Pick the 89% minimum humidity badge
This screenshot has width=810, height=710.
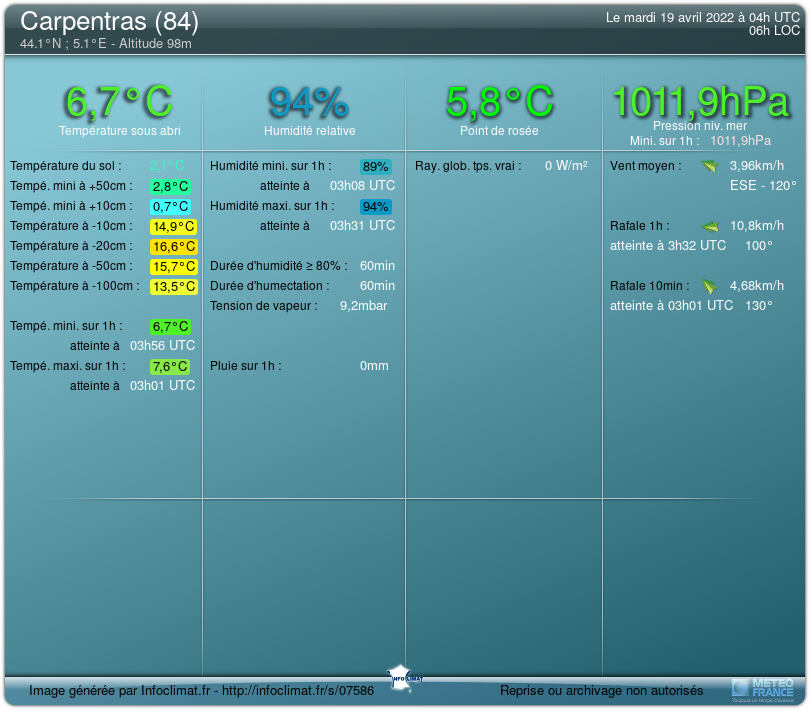[x=376, y=166]
